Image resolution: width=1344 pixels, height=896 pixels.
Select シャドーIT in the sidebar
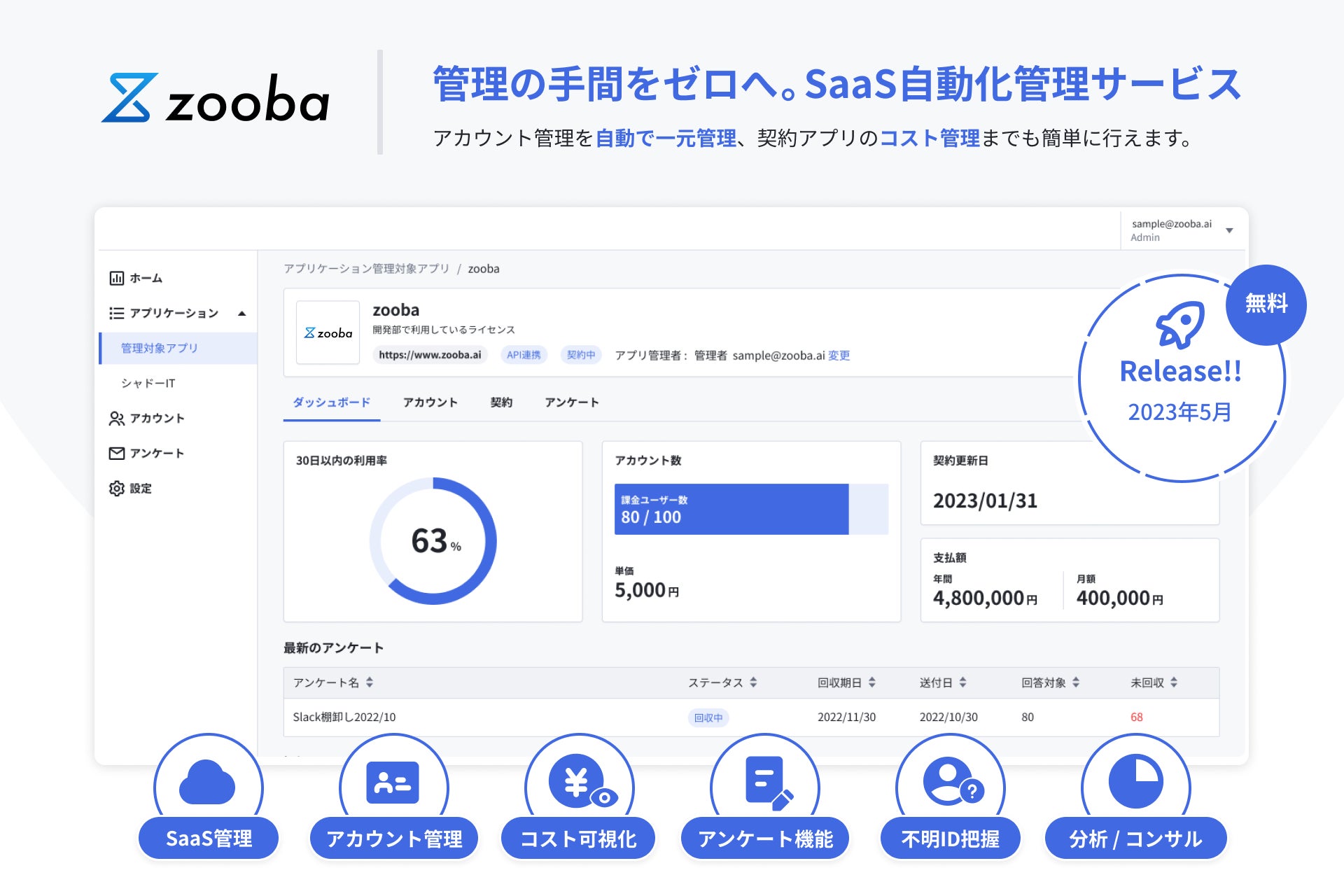tap(148, 384)
